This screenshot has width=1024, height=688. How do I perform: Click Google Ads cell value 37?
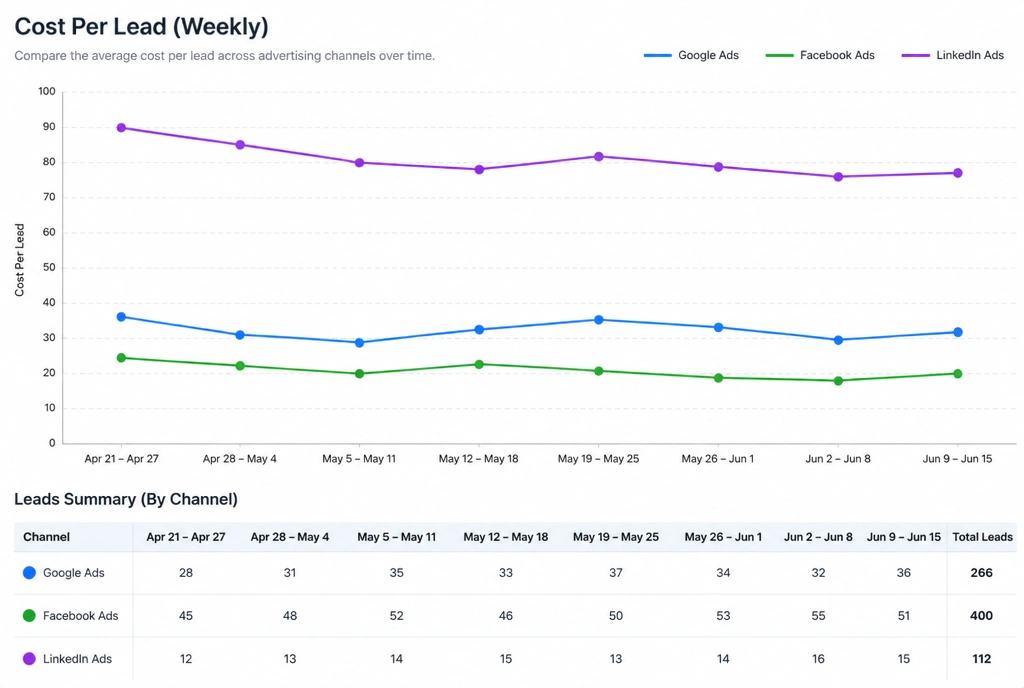(x=616, y=572)
